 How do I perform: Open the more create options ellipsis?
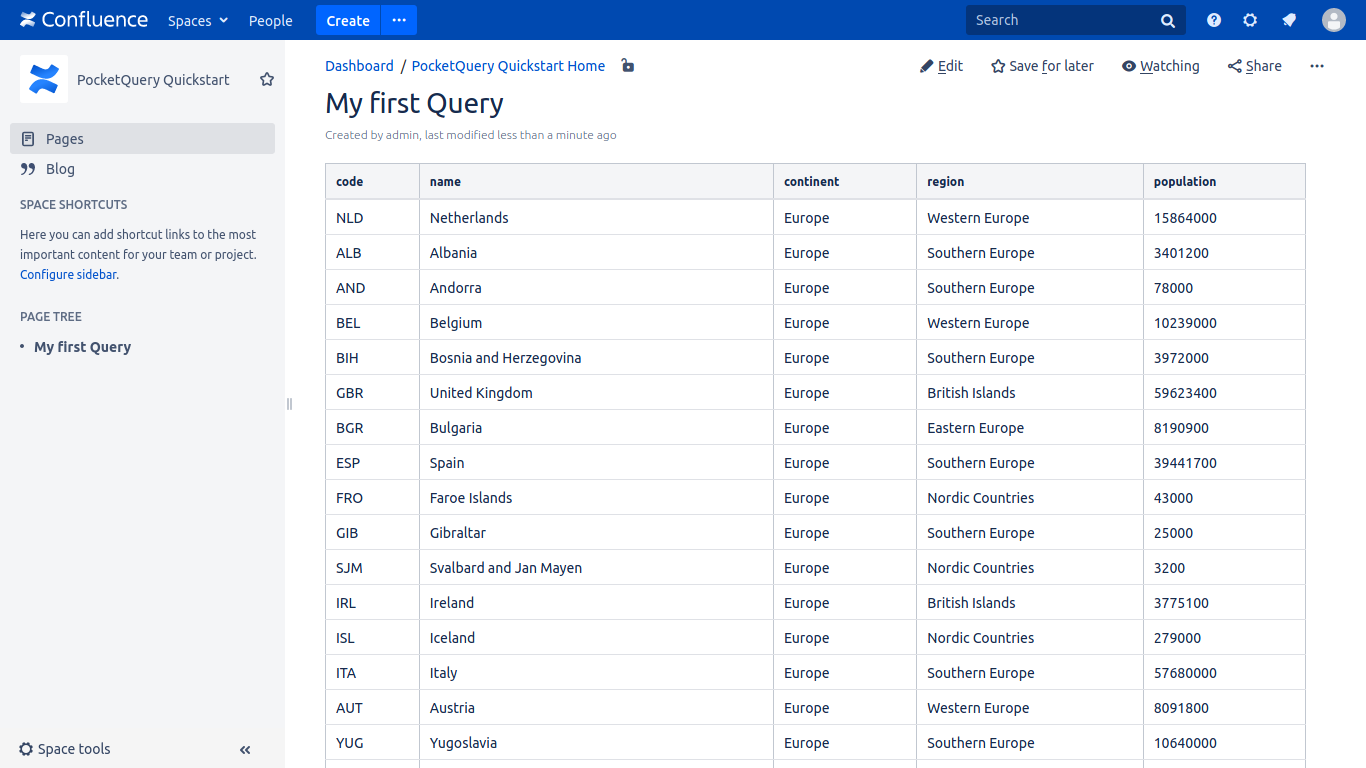[399, 20]
